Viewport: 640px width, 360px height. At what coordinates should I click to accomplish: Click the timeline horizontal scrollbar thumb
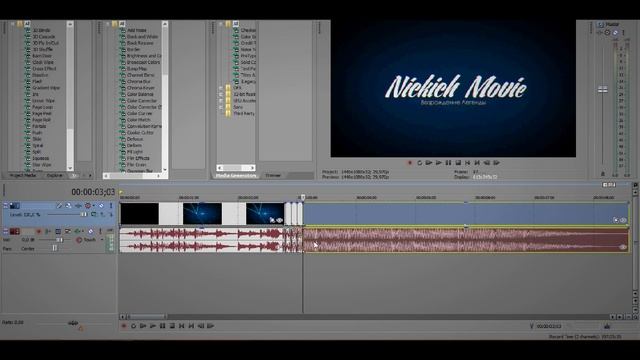147,317
